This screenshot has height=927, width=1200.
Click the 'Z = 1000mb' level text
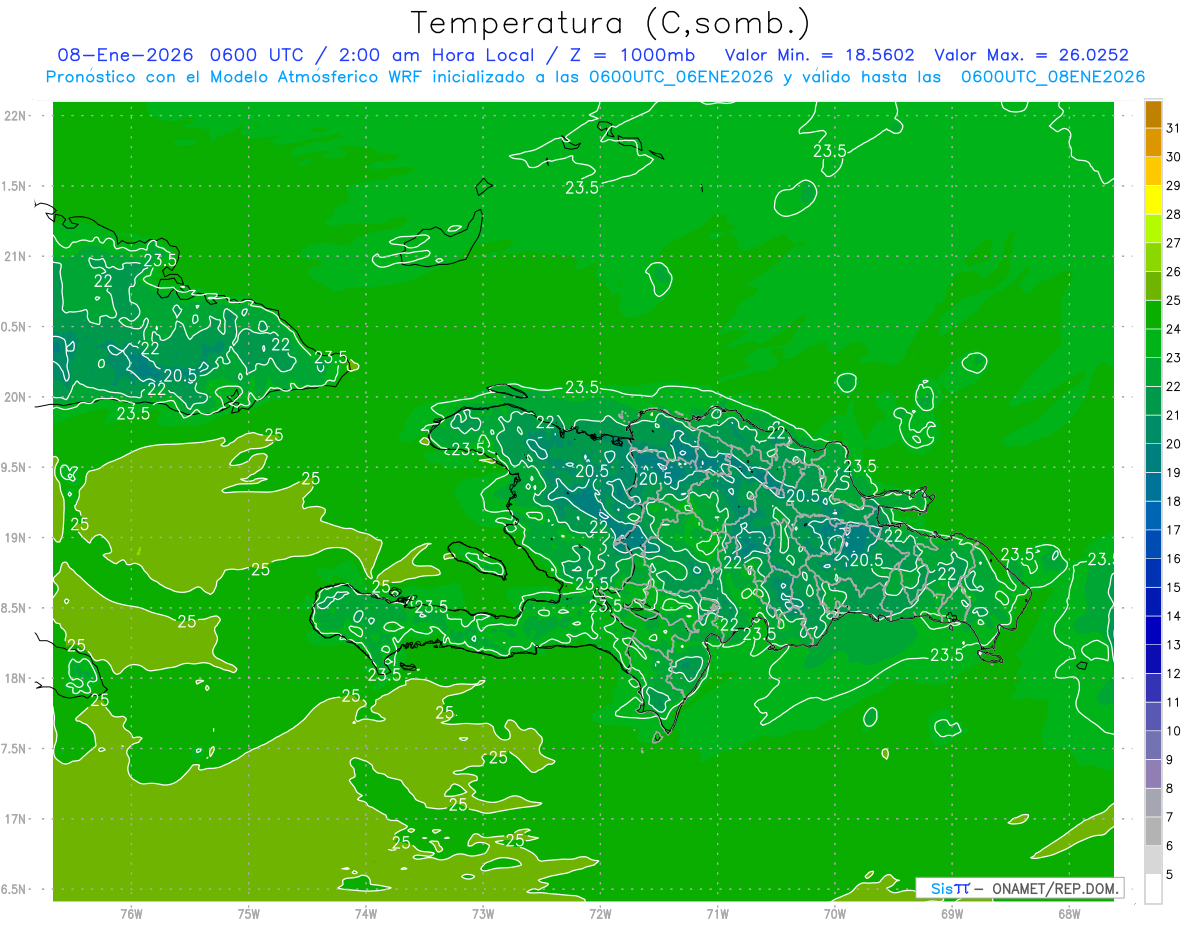click(x=634, y=55)
